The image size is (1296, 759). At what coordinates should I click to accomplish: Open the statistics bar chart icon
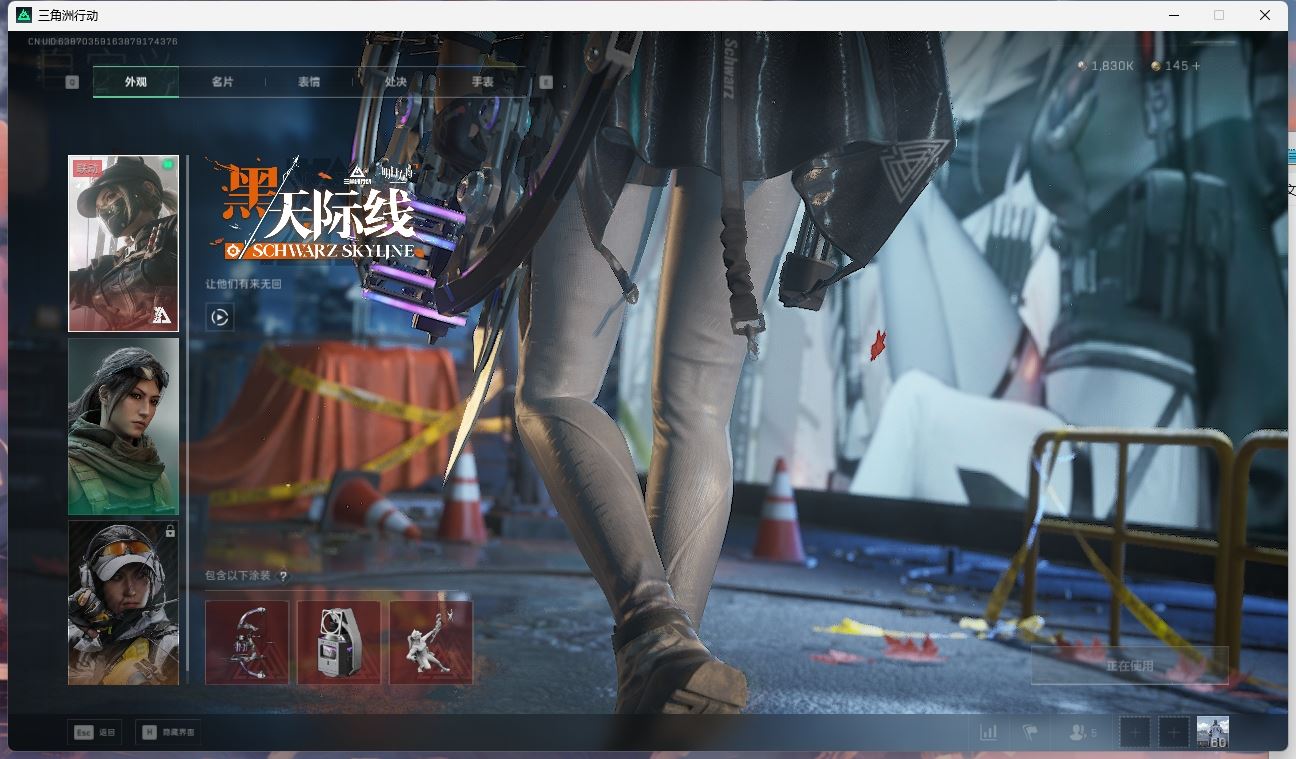[989, 732]
